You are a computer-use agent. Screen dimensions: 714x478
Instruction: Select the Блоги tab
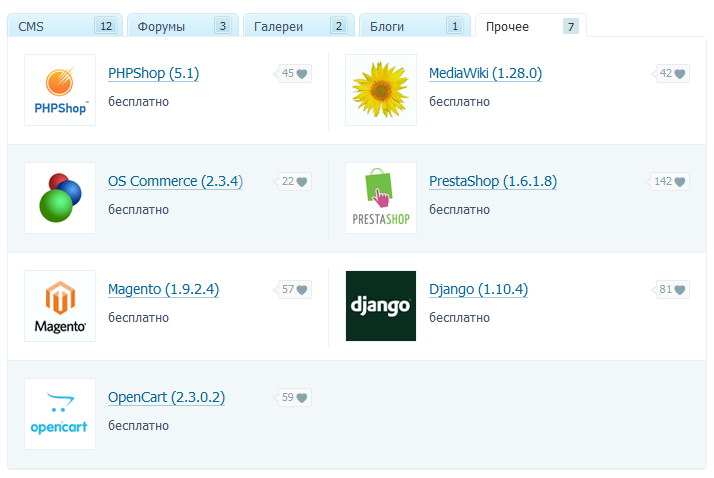(415, 26)
